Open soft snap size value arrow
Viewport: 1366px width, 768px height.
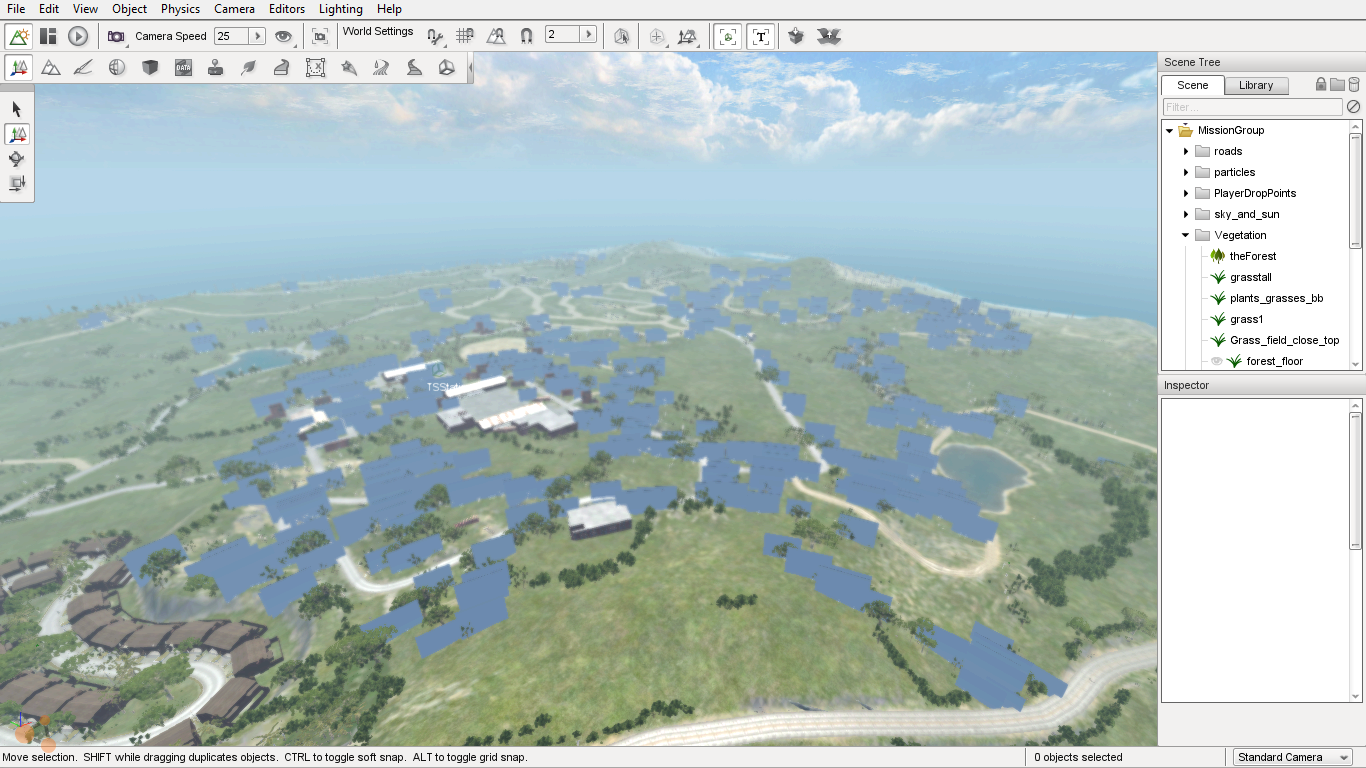click(x=588, y=35)
